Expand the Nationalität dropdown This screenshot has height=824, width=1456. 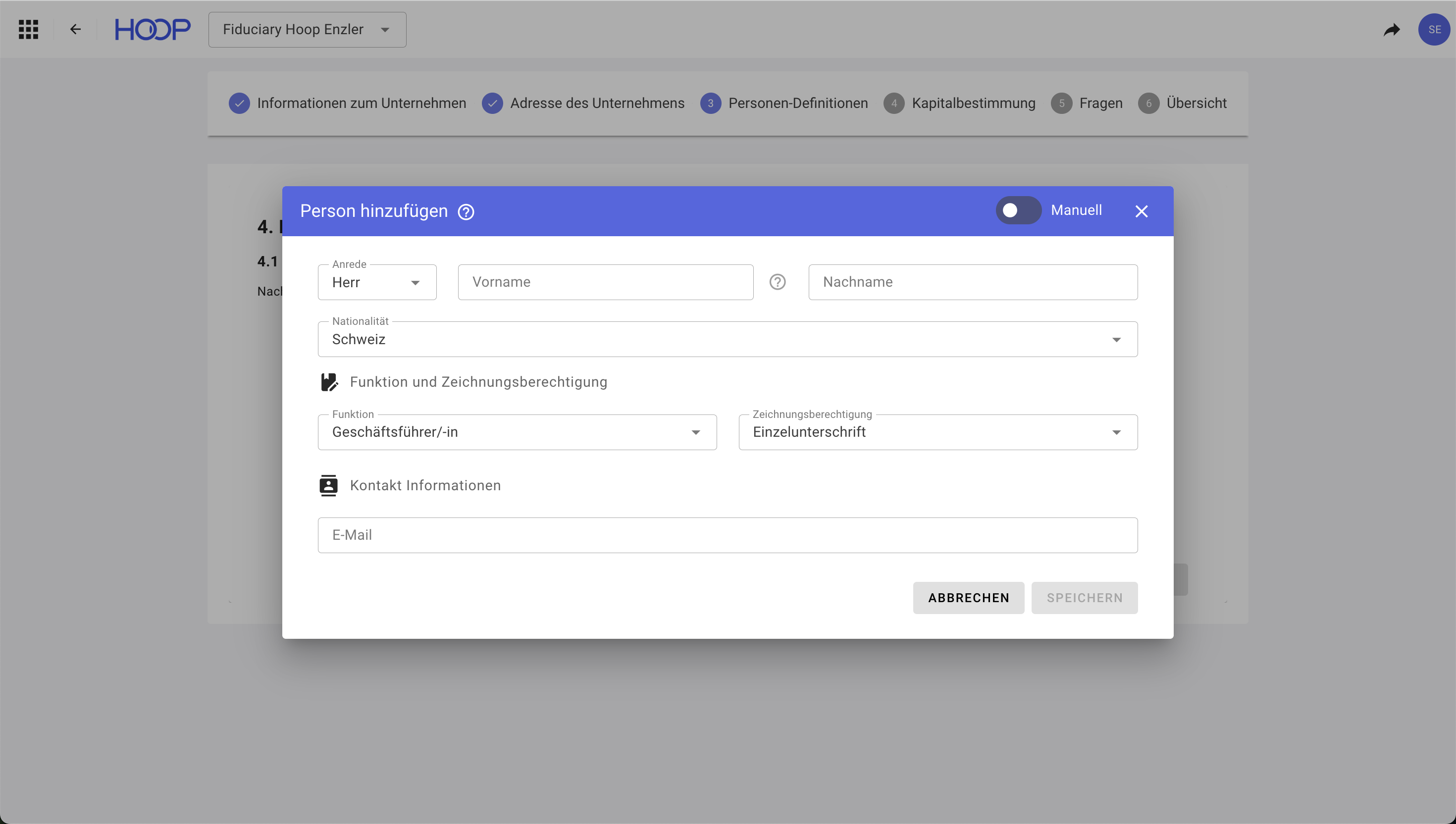pyautogui.click(x=727, y=340)
